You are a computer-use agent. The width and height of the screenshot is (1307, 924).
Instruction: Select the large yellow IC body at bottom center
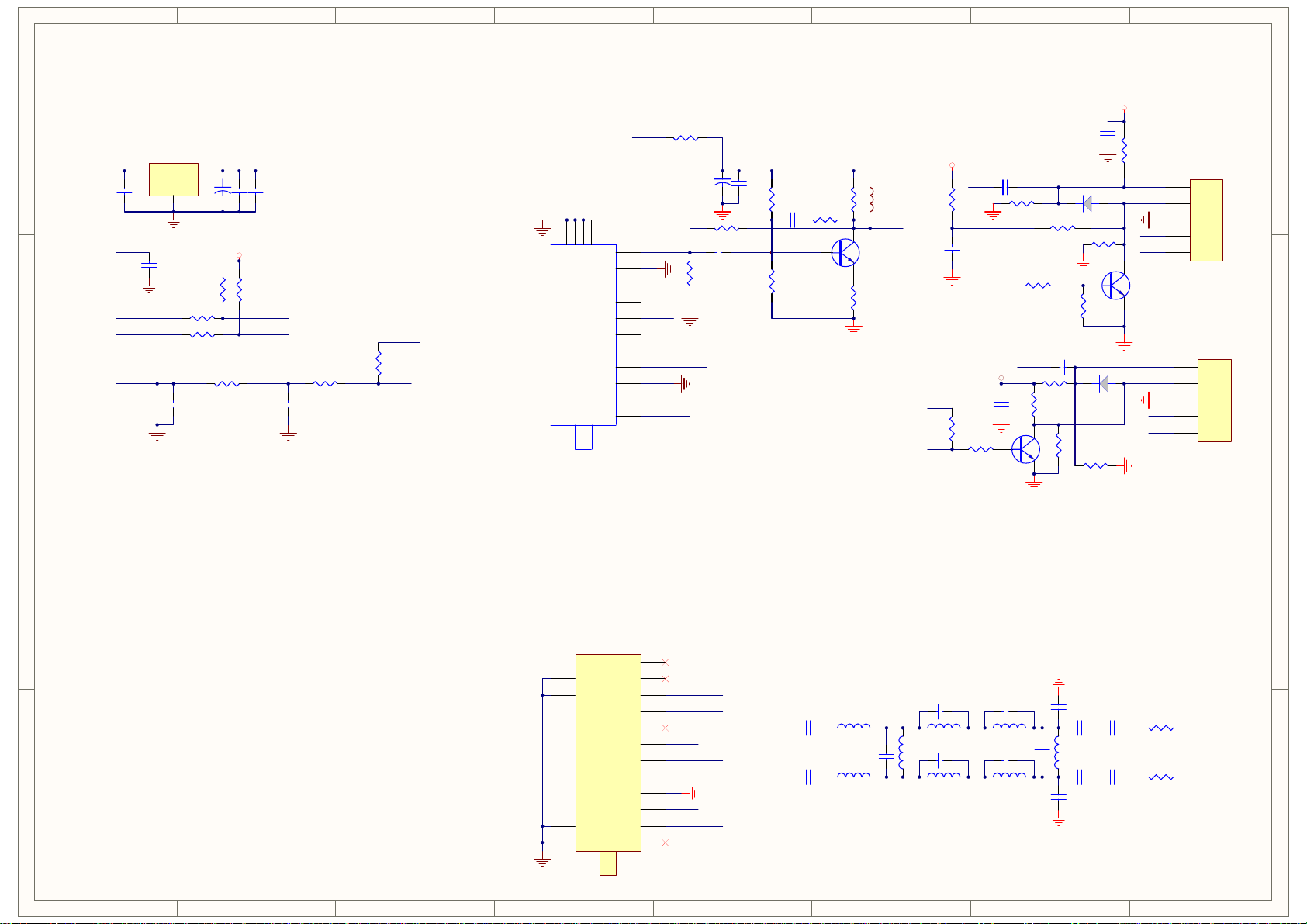[608, 753]
